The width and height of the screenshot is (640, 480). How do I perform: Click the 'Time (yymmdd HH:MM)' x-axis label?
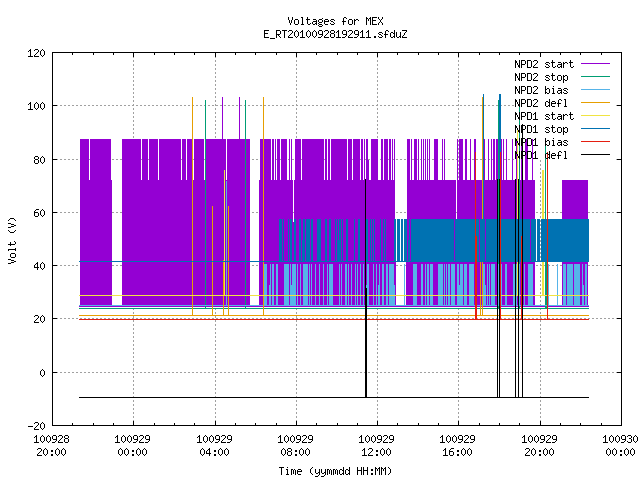(335, 471)
